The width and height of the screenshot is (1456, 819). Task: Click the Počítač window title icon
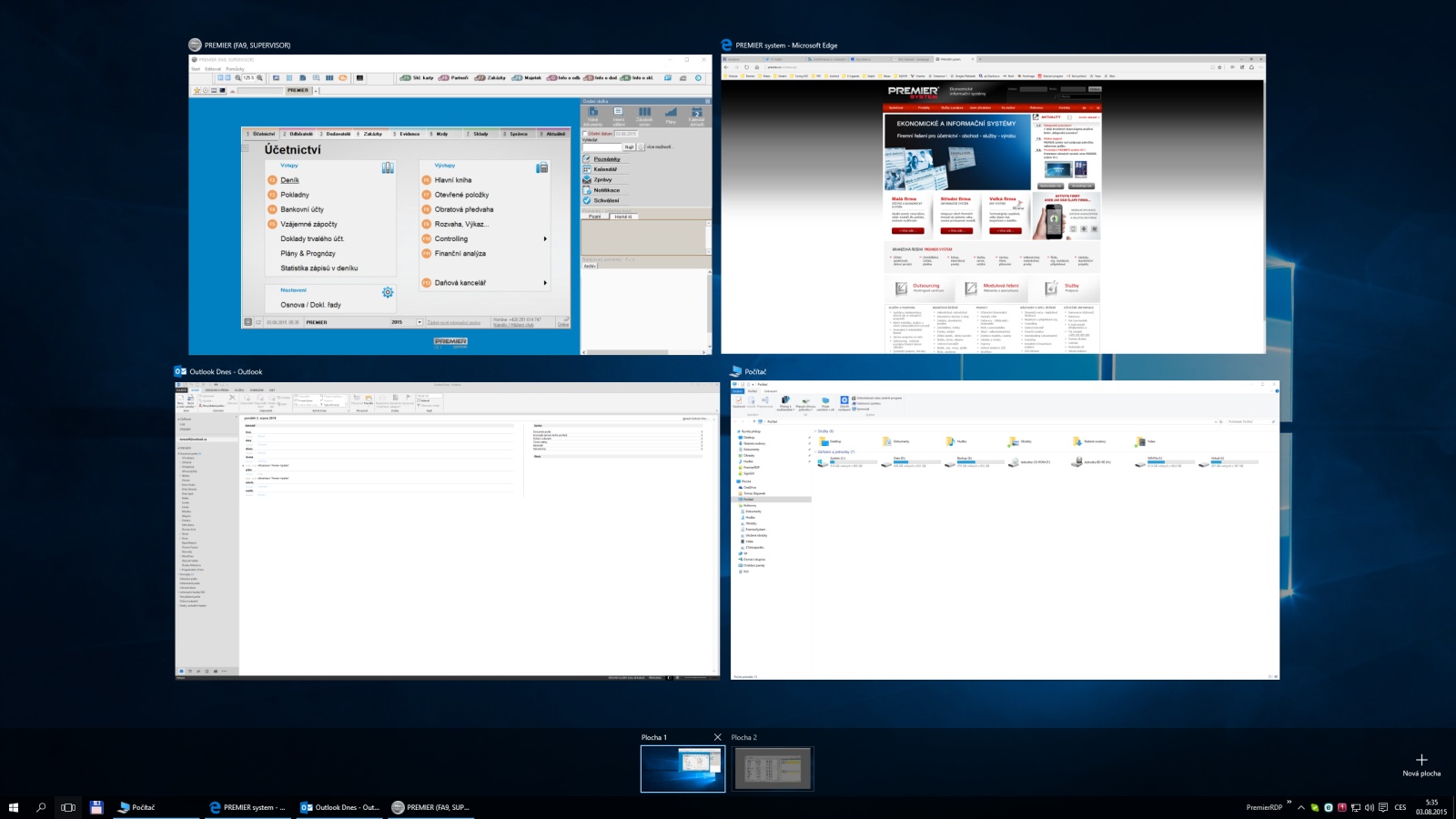click(x=736, y=371)
